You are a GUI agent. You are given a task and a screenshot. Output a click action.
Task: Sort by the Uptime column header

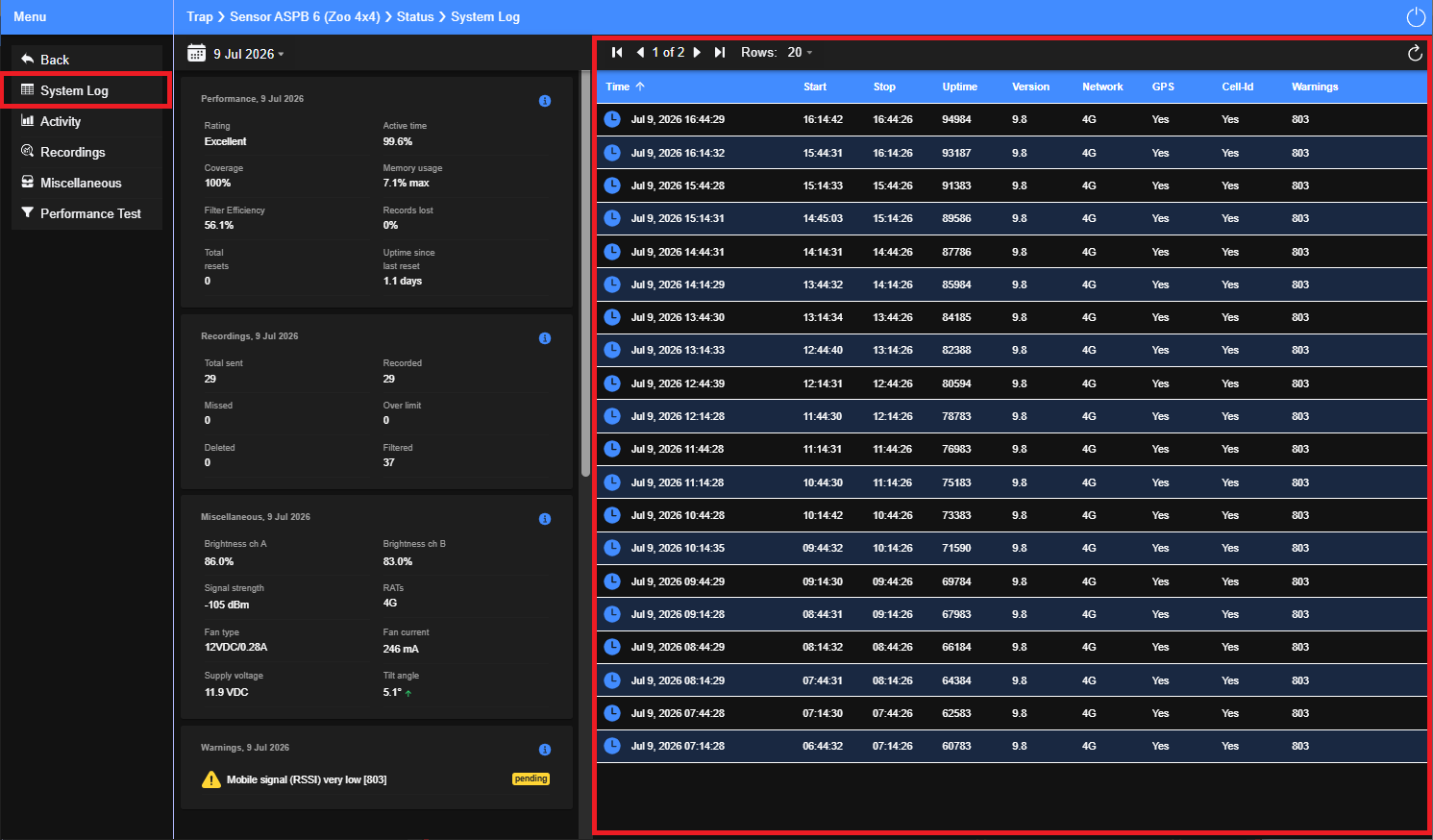(x=959, y=86)
